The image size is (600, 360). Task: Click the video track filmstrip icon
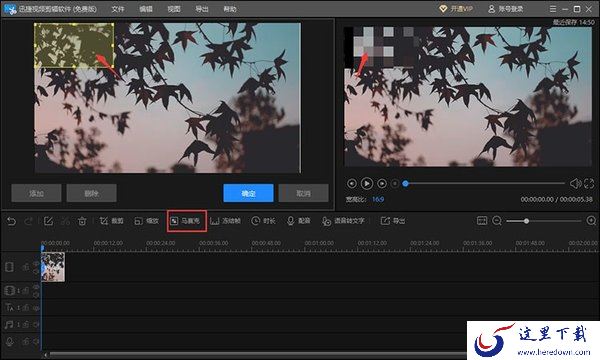coord(9,267)
